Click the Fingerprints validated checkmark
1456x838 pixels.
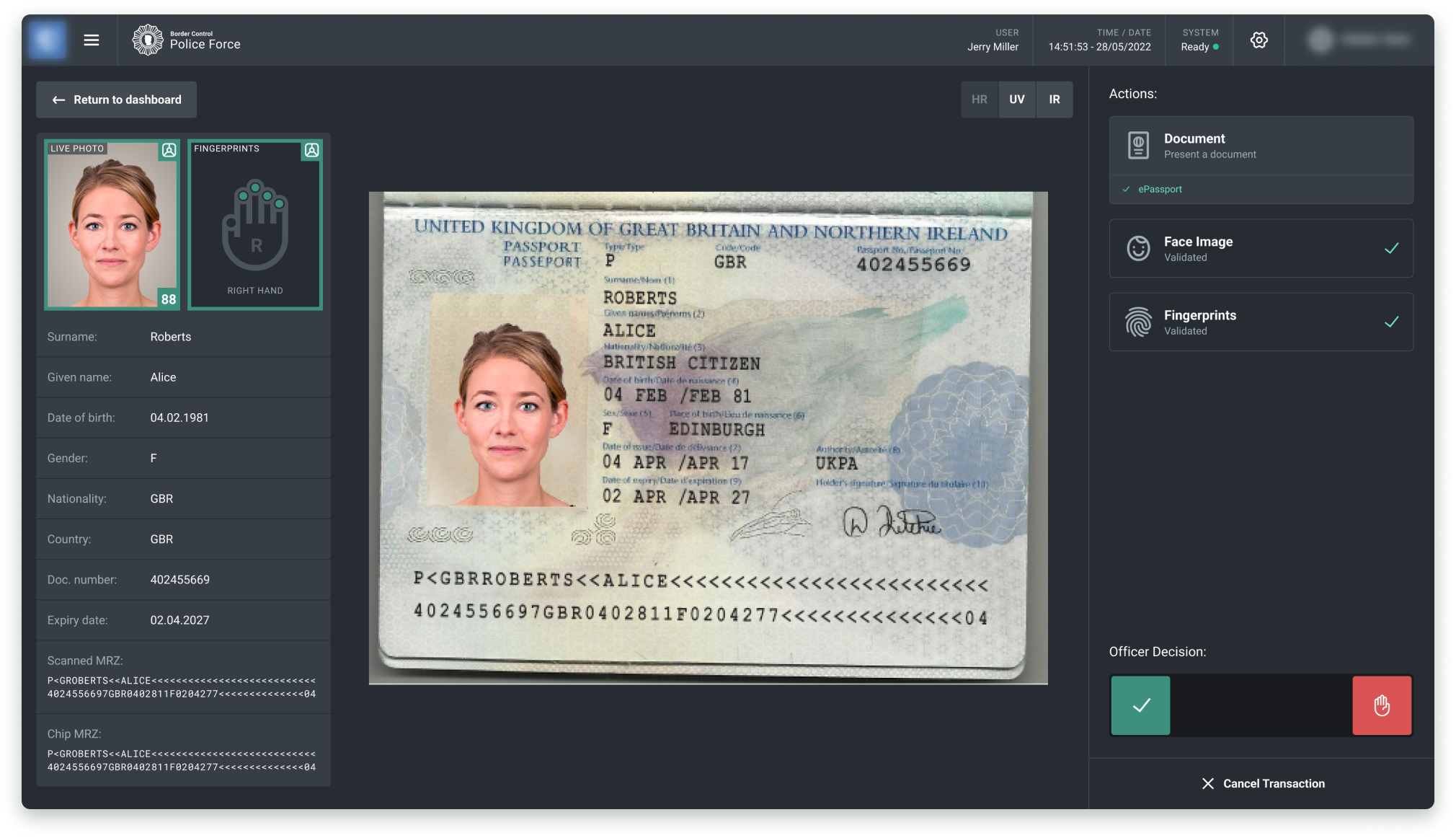(1391, 322)
